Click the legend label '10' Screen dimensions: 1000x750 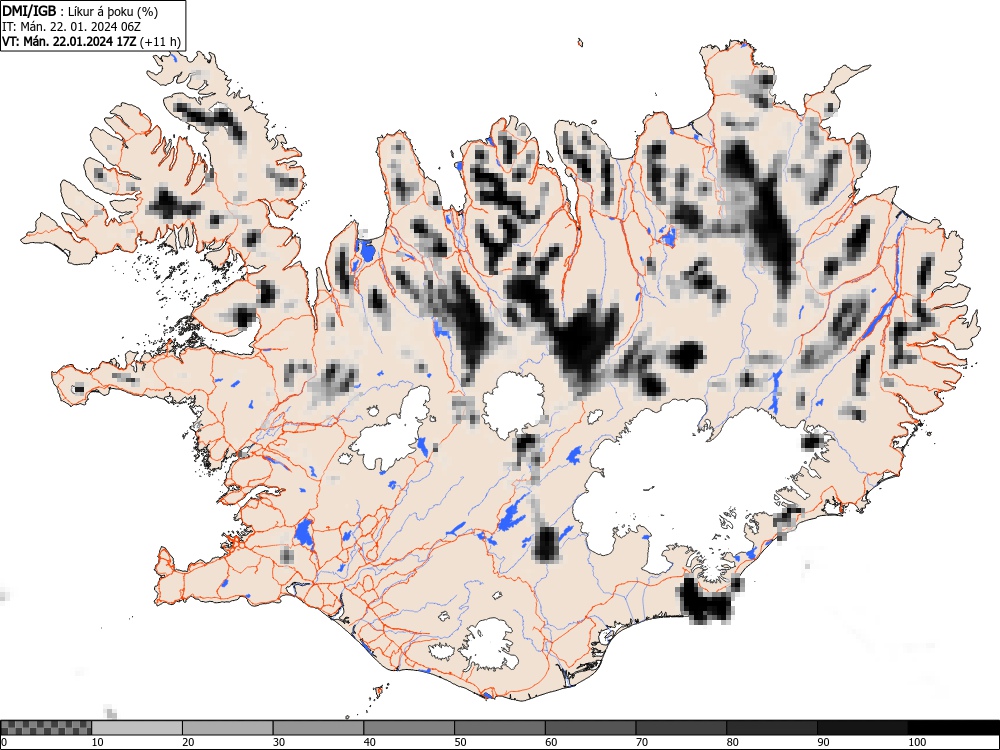[98, 742]
